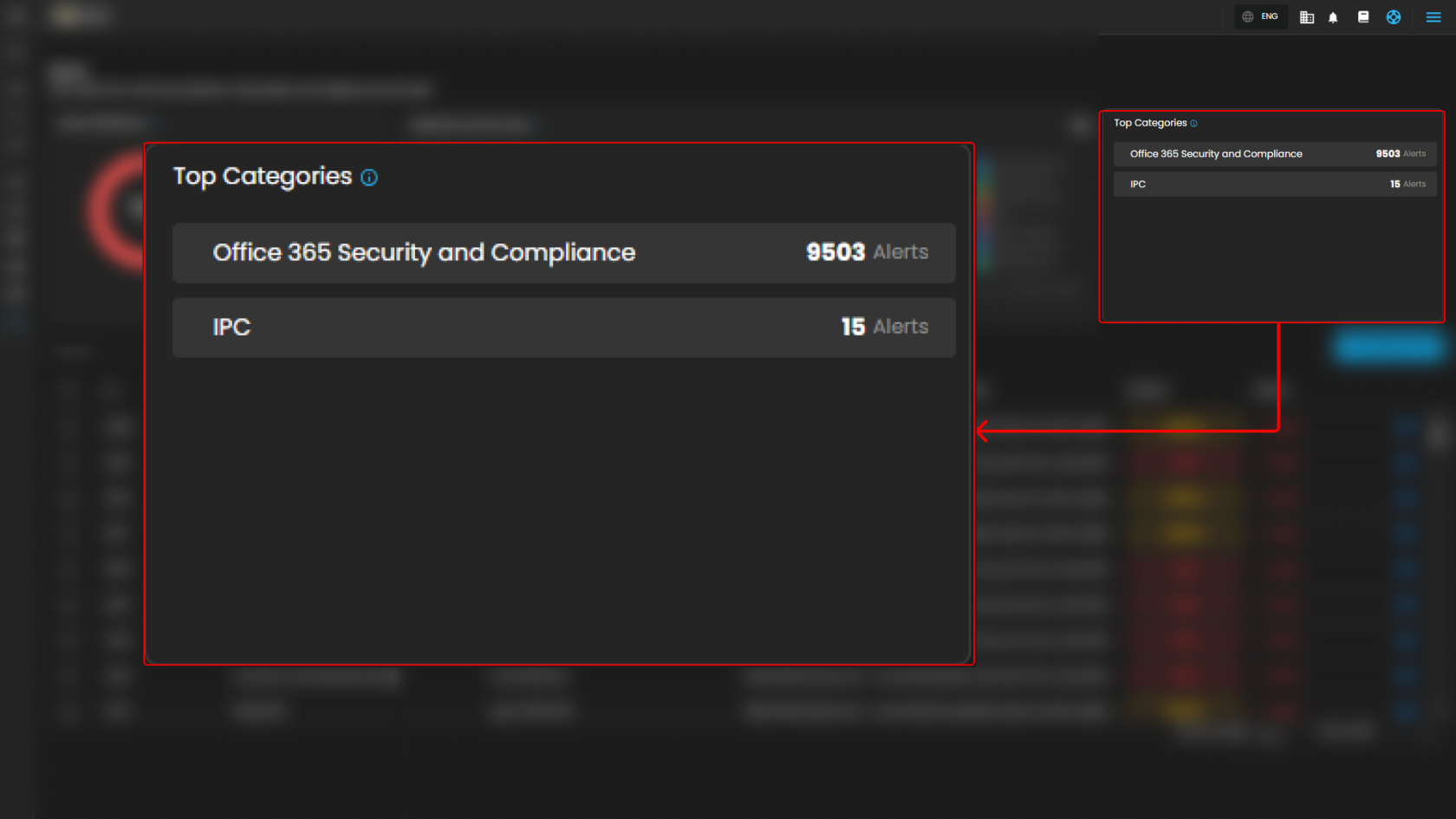Click the small Top Categories heading

(1150, 123)
